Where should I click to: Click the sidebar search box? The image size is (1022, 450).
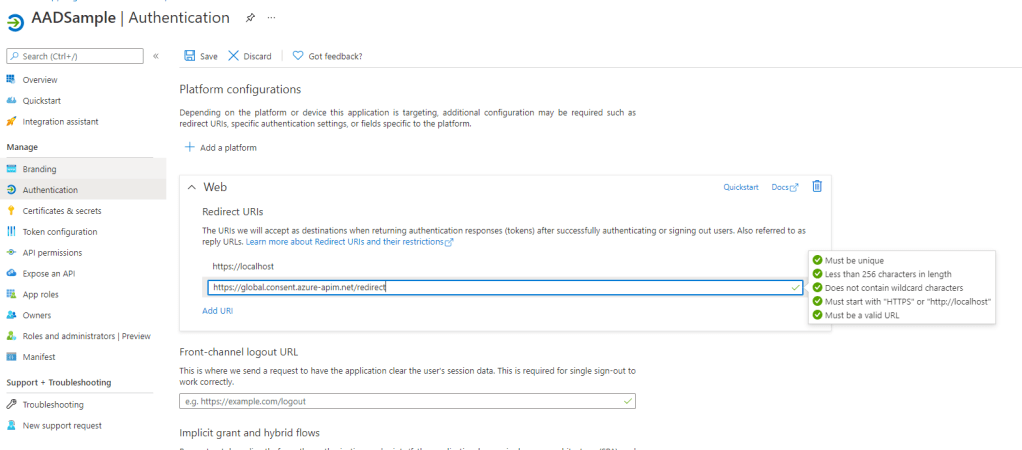point(75,56)
